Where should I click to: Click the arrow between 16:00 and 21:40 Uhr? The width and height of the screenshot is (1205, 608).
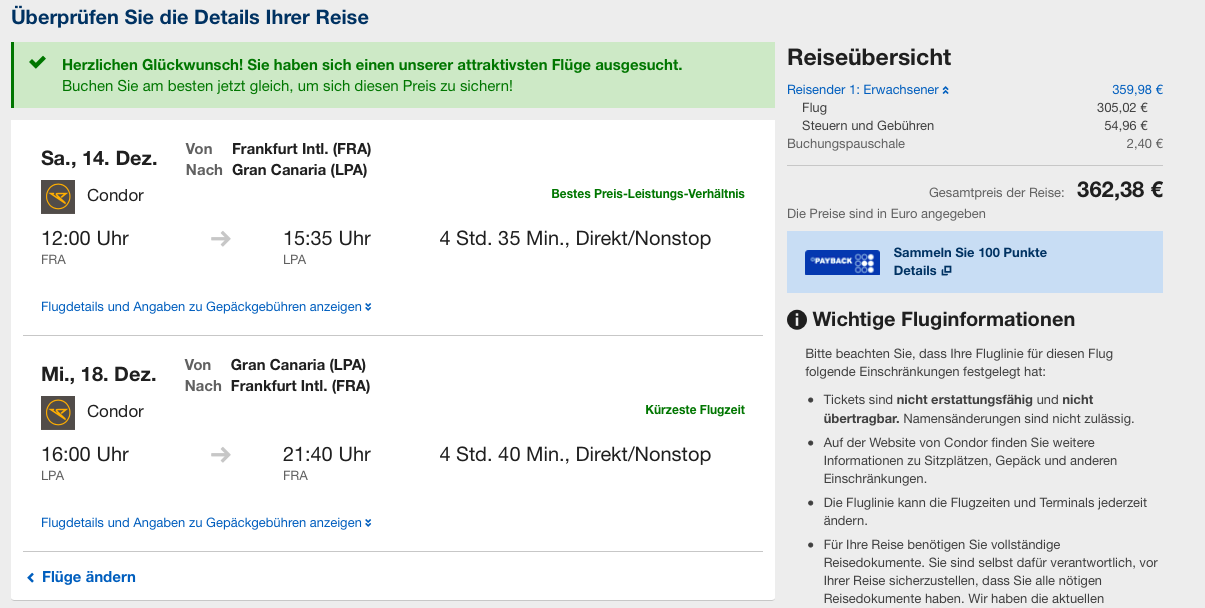click(x=221, y=455)
